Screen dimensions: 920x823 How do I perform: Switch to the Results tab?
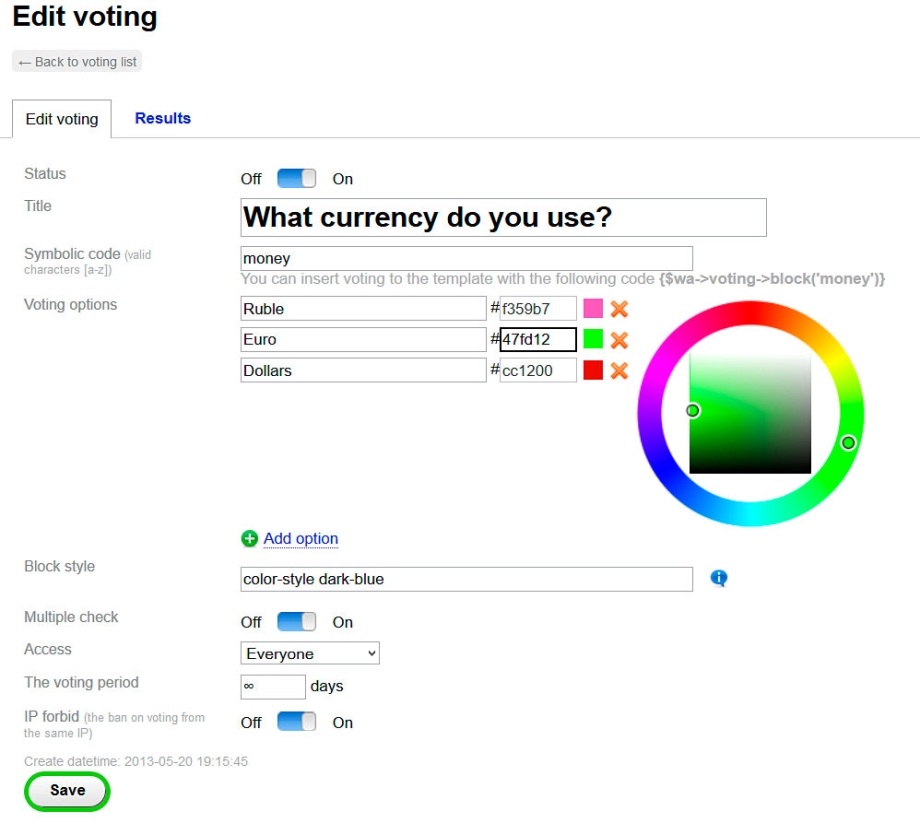tap(163, 118)
